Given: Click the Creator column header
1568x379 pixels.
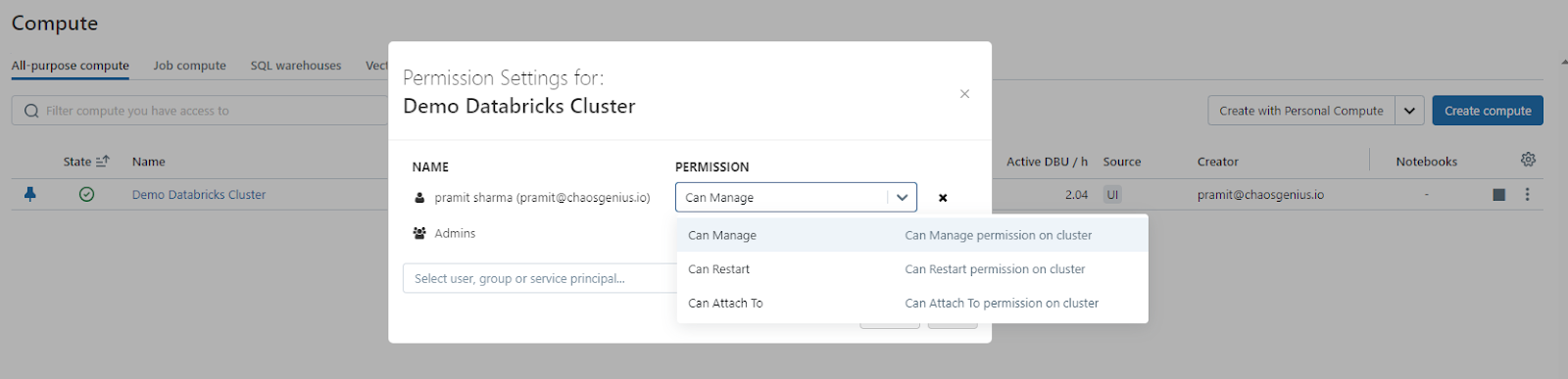Looking at the screenshot, I should click(1218, 162).
